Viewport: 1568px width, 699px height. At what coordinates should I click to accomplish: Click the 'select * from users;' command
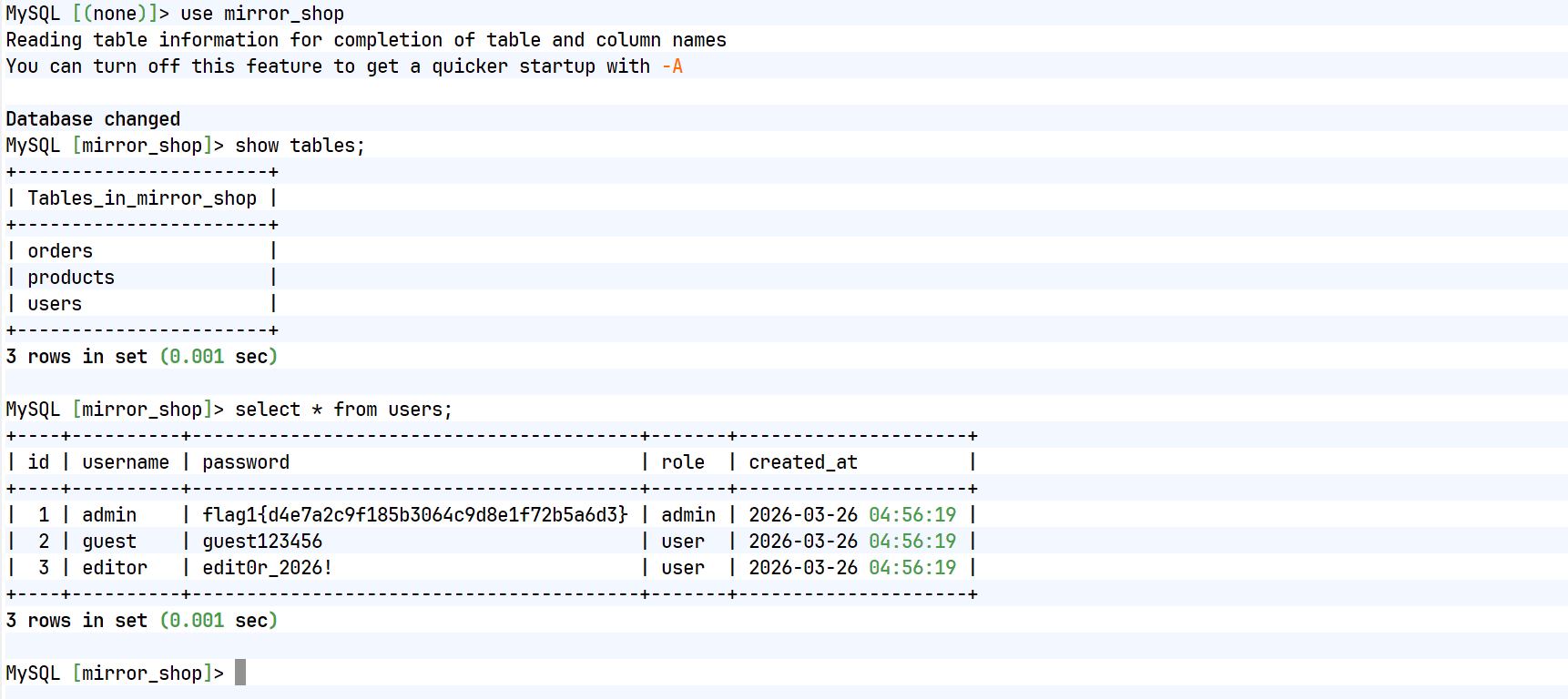tap(343, 410)
